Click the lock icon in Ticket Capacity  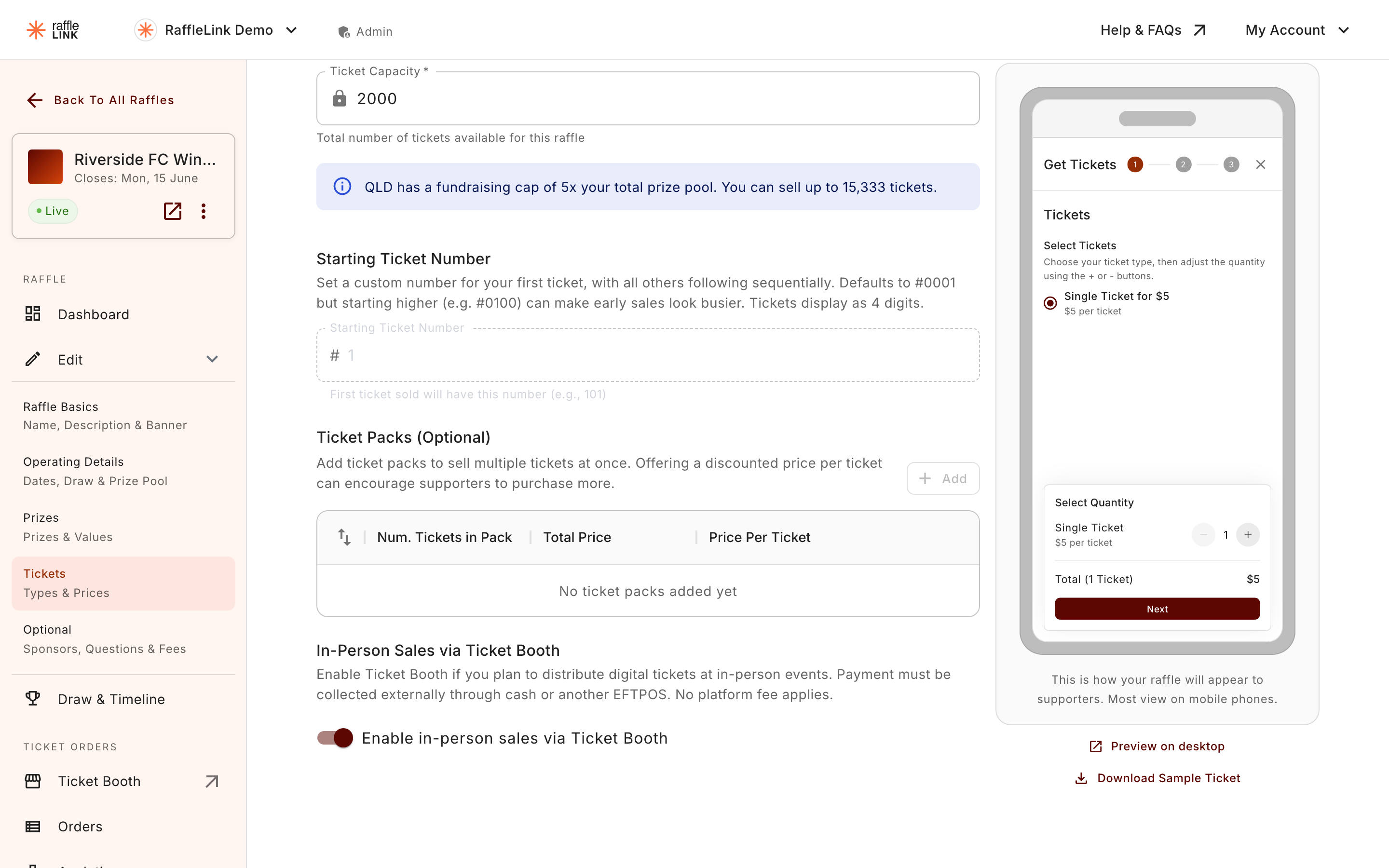coord(339,98)
